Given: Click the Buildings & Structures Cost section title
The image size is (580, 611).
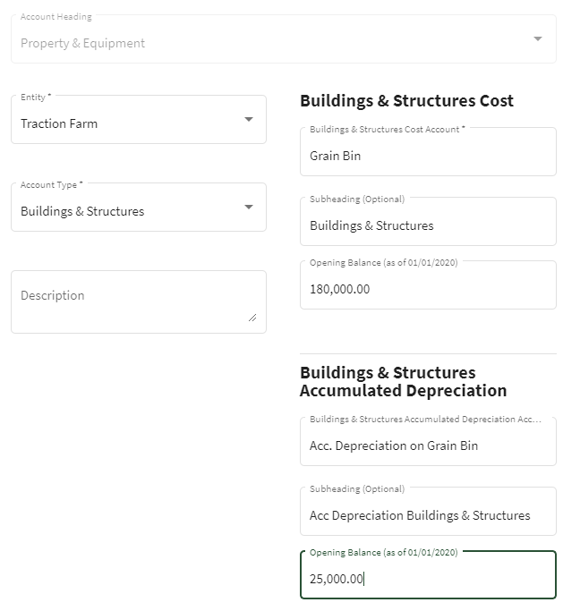Looking at the screenshot, I should (x=407, y=101).
